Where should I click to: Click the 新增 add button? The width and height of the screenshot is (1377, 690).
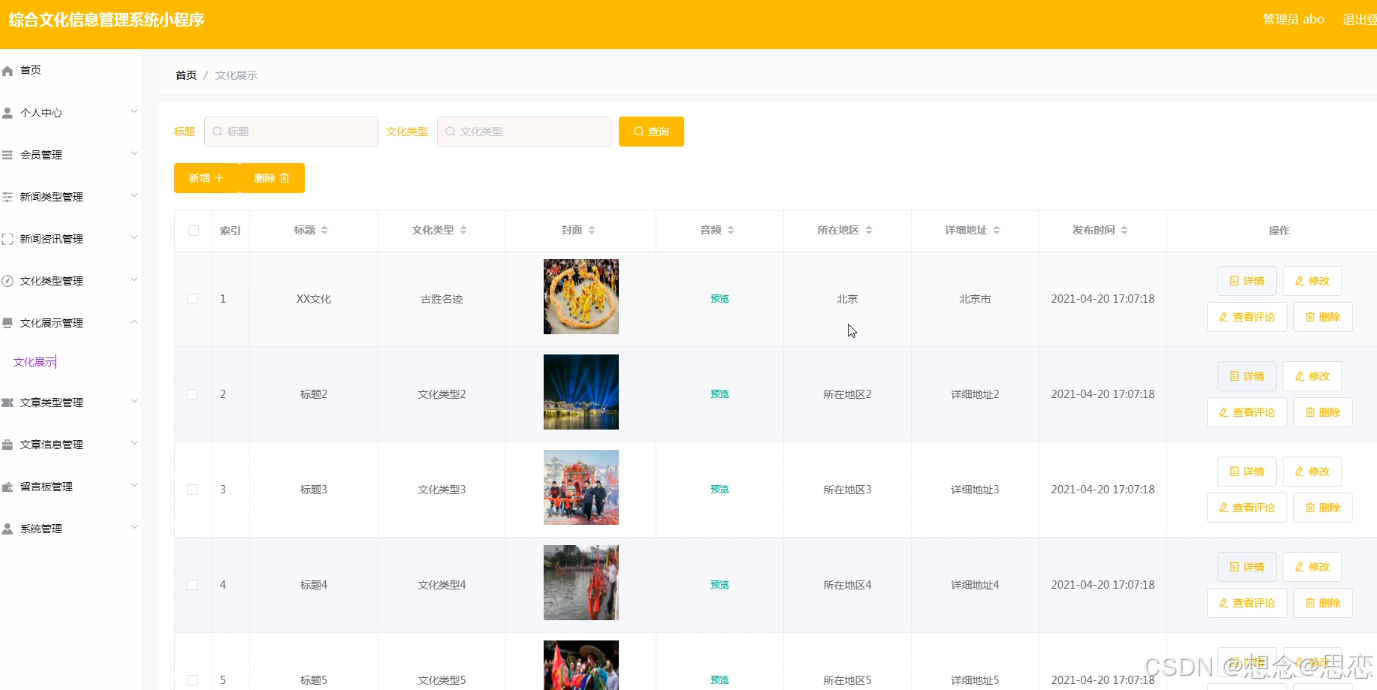pos(206,178)
